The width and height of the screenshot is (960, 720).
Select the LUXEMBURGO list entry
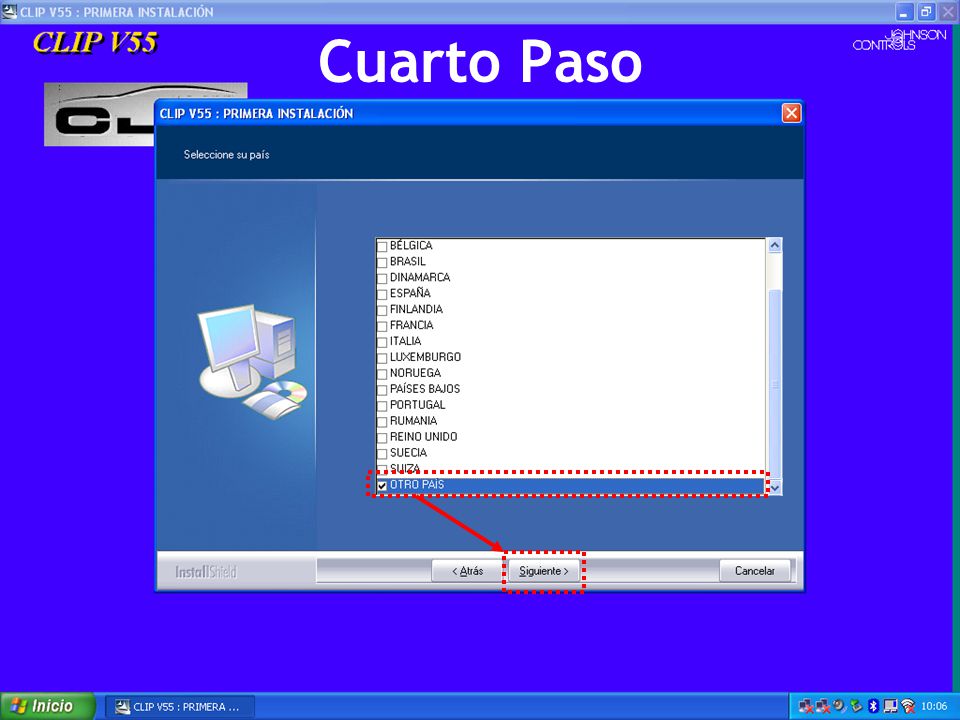pyautogui.click(x=570, y=357)
